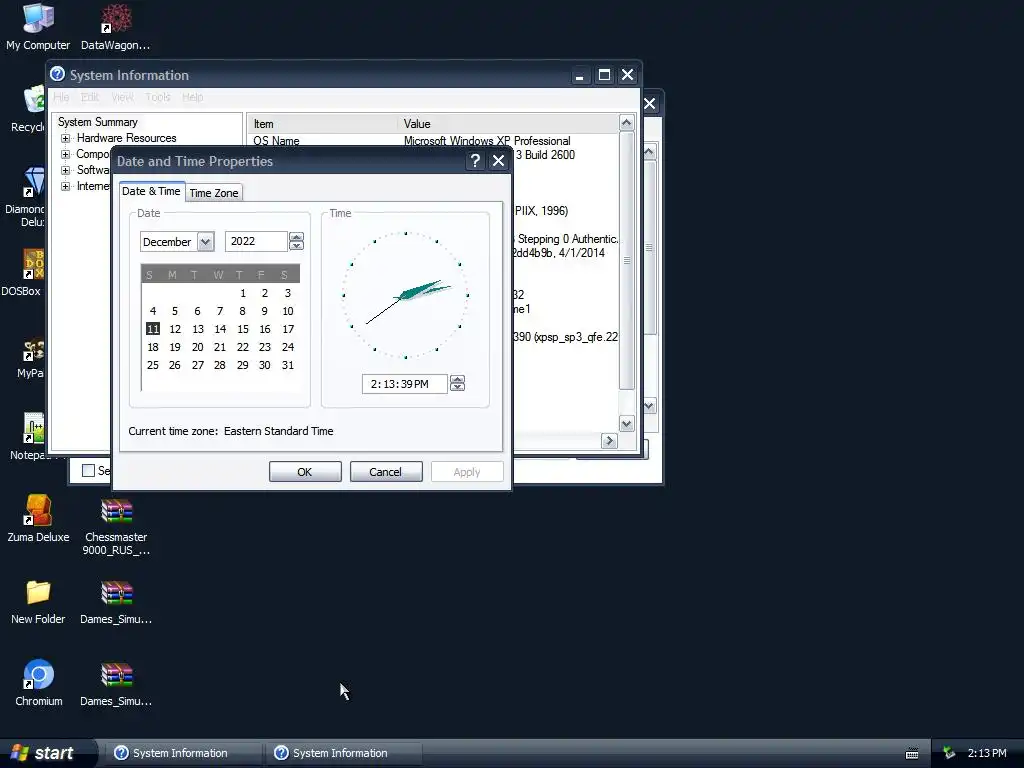Launch the Diamond Deluxe game shortcut
This screenshot has width=1024, height=768.
pyautogui.click(x=34, y=183)
